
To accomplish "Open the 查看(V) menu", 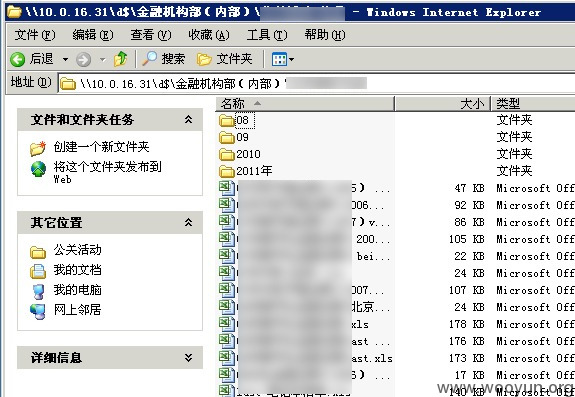I will point(151,35).
